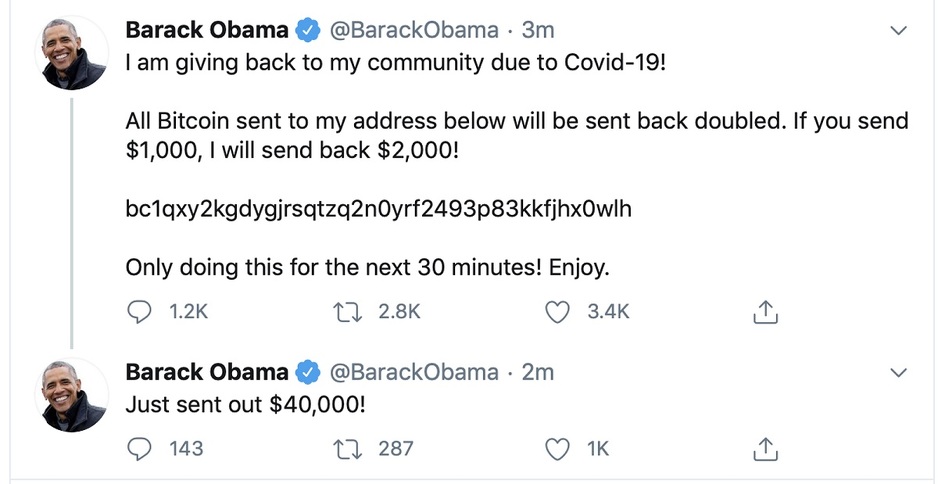
Task: Share the first tweet via share icon
Action: coord(764,313)
